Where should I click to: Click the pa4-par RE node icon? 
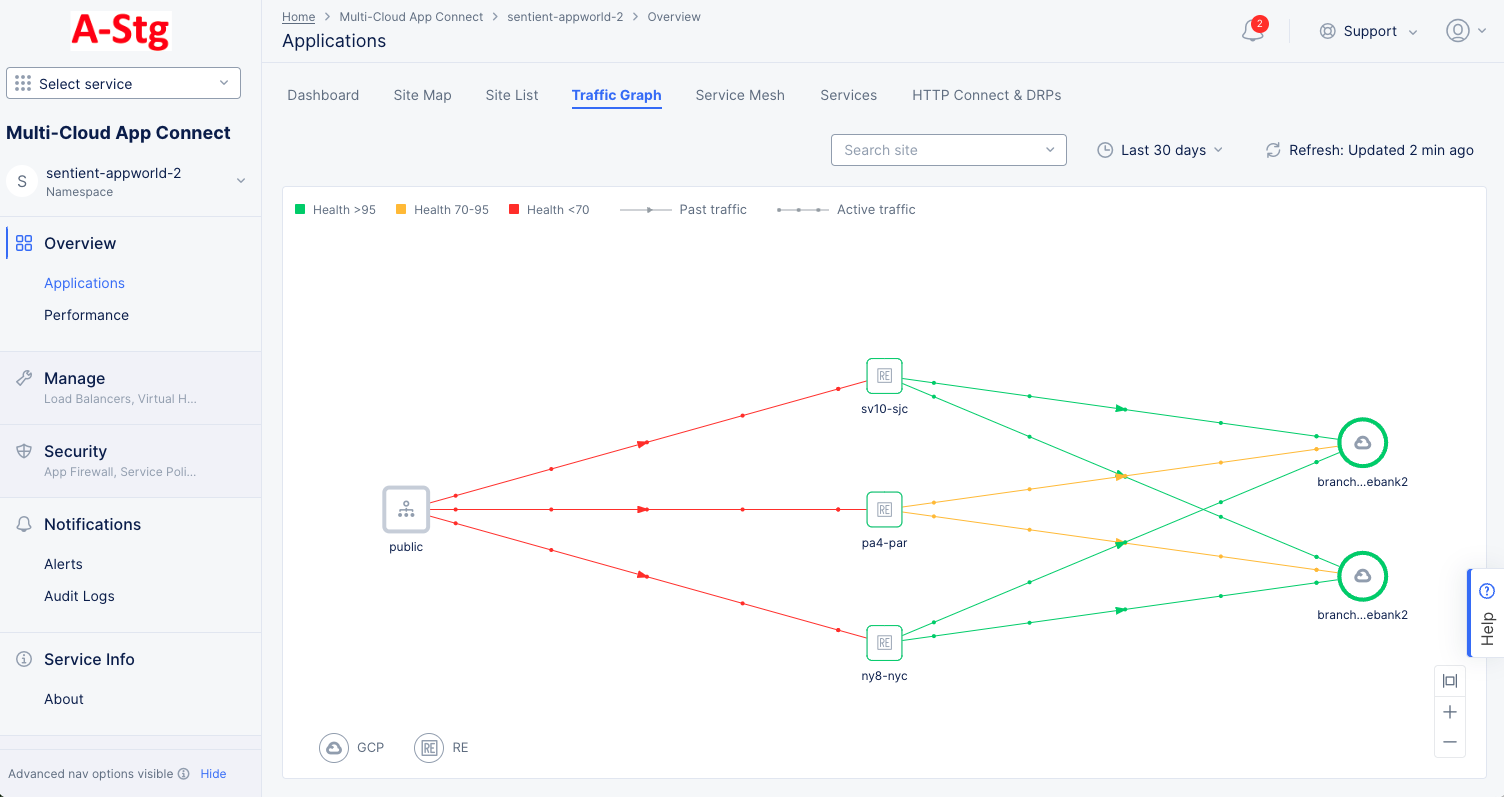click(x=884, y=509)
